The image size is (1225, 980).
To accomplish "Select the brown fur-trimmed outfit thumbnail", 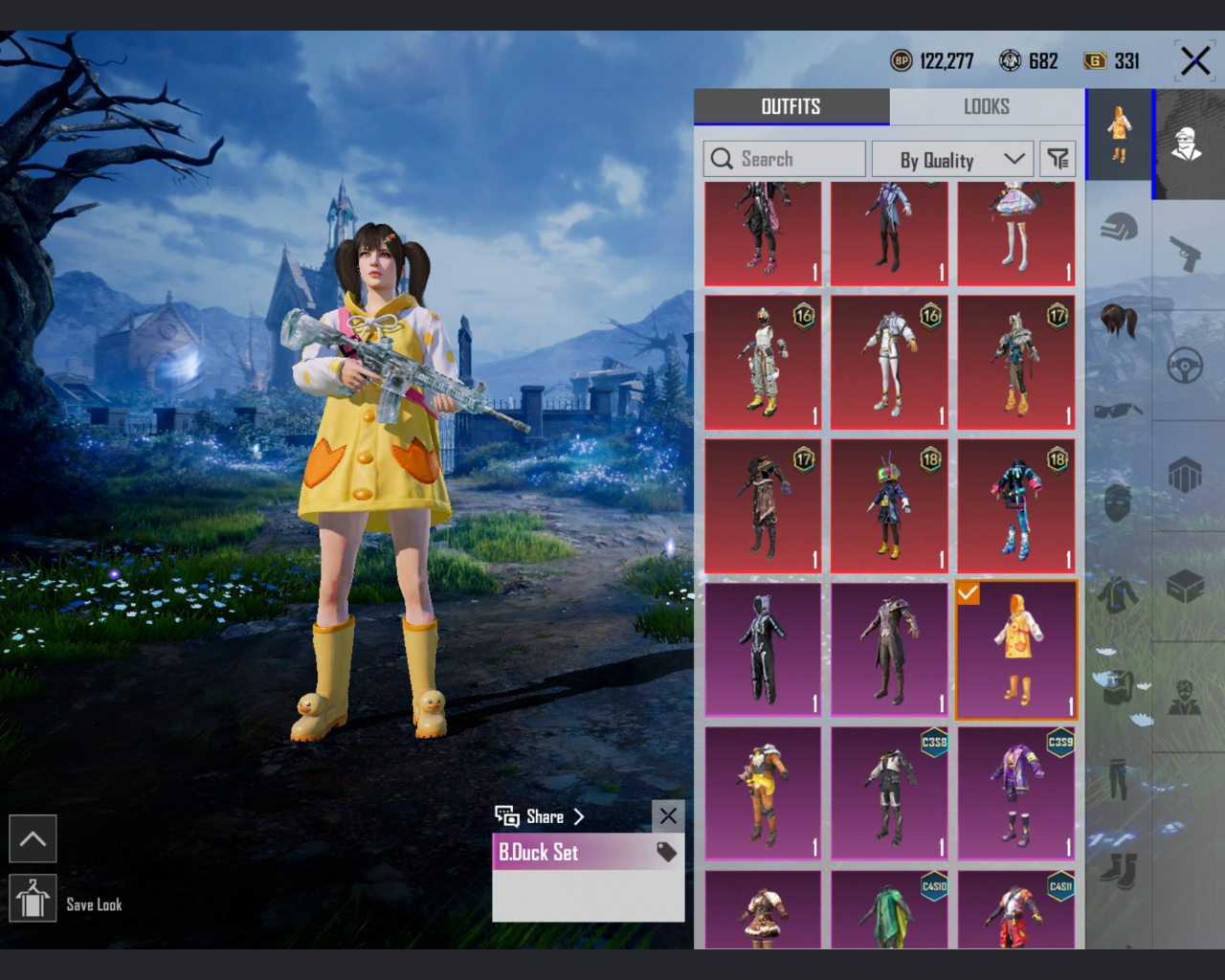I will click(x=763, y=909).
